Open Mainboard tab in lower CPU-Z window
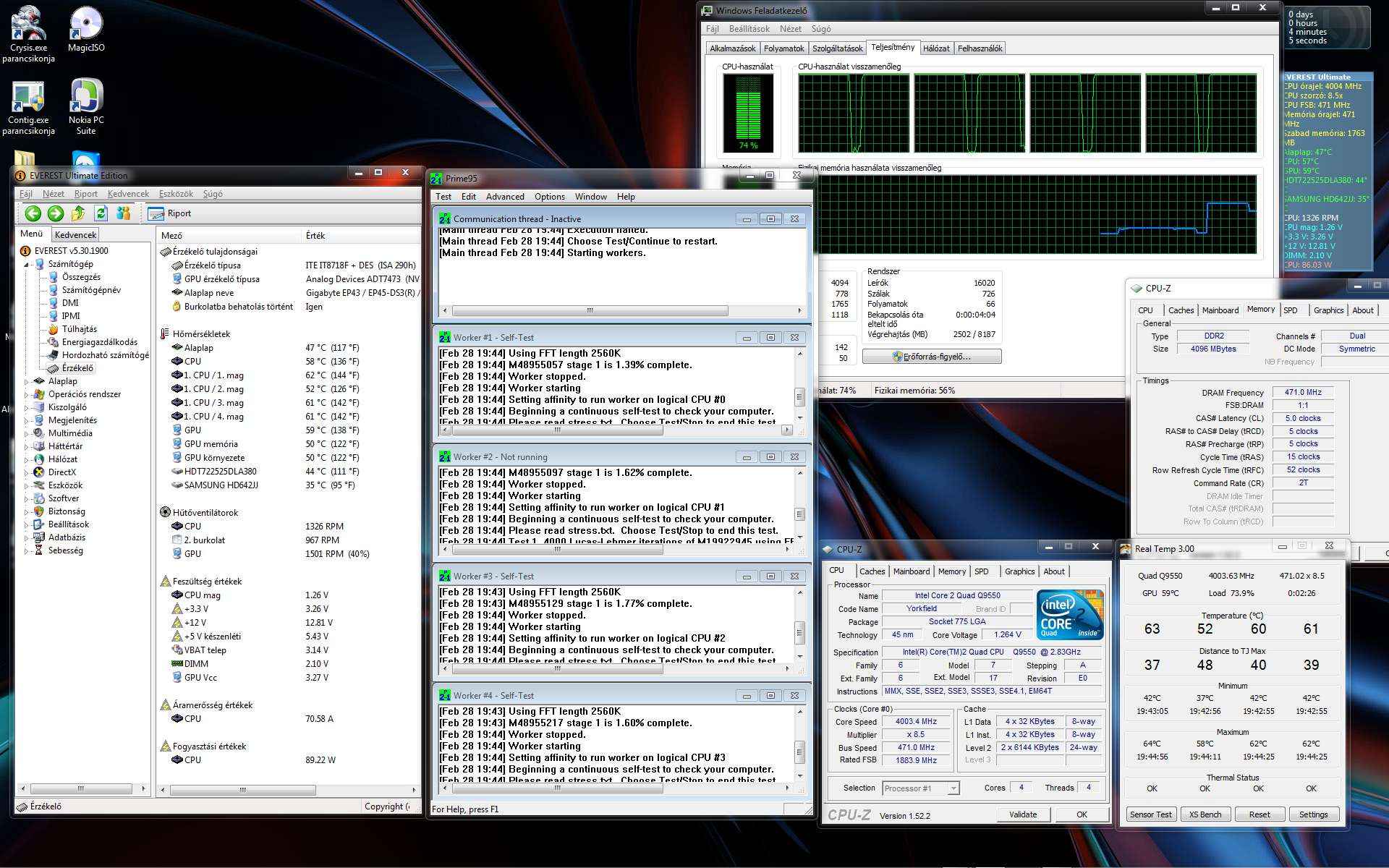The width and height of the screenshot is (1389, 868). pos(912,571)
